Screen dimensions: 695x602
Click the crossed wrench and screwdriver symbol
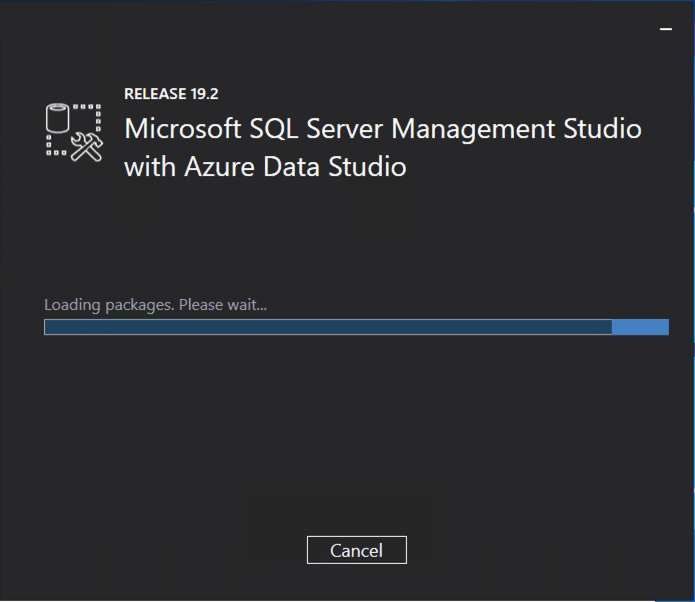coord(88,146)
